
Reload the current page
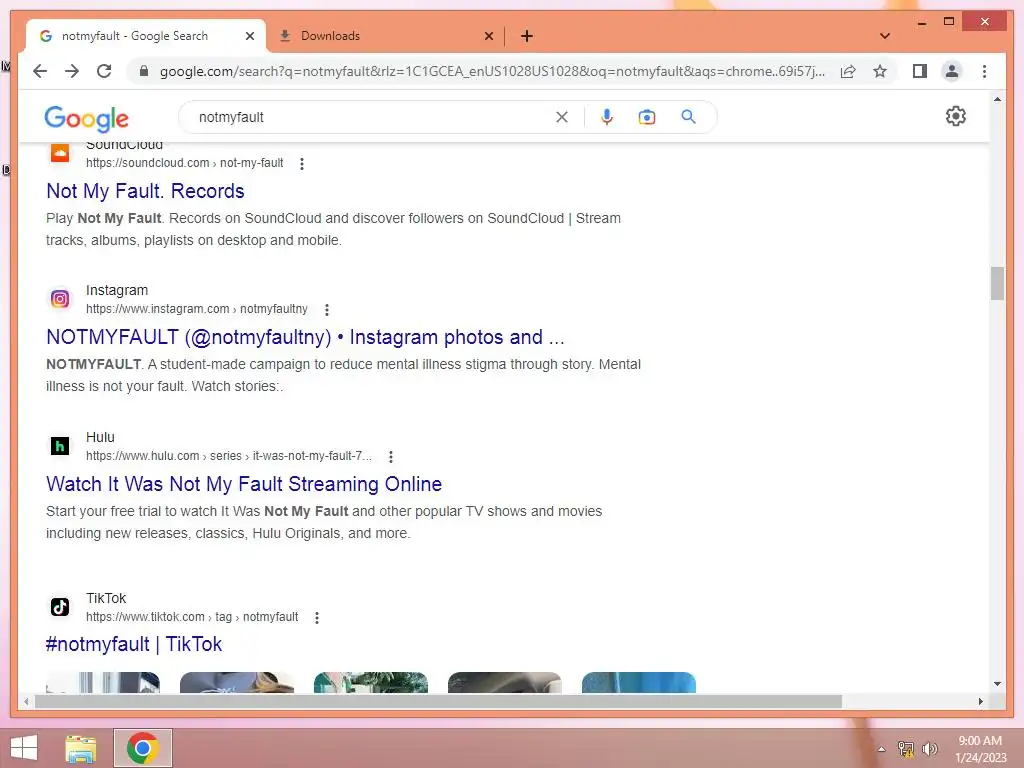[x=104, y=71]
